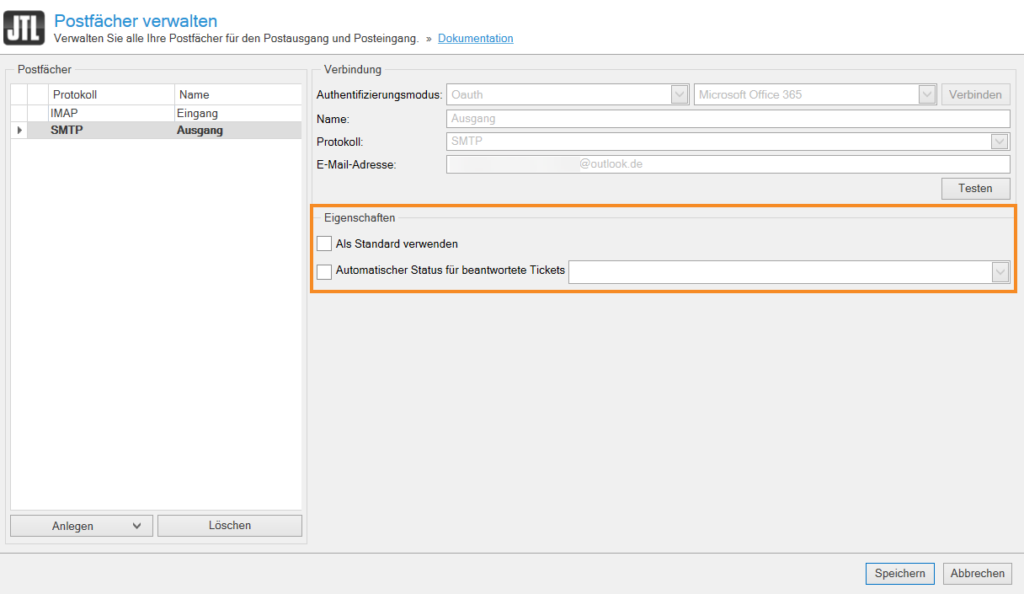Sort by the Name column header

[236, 94]
